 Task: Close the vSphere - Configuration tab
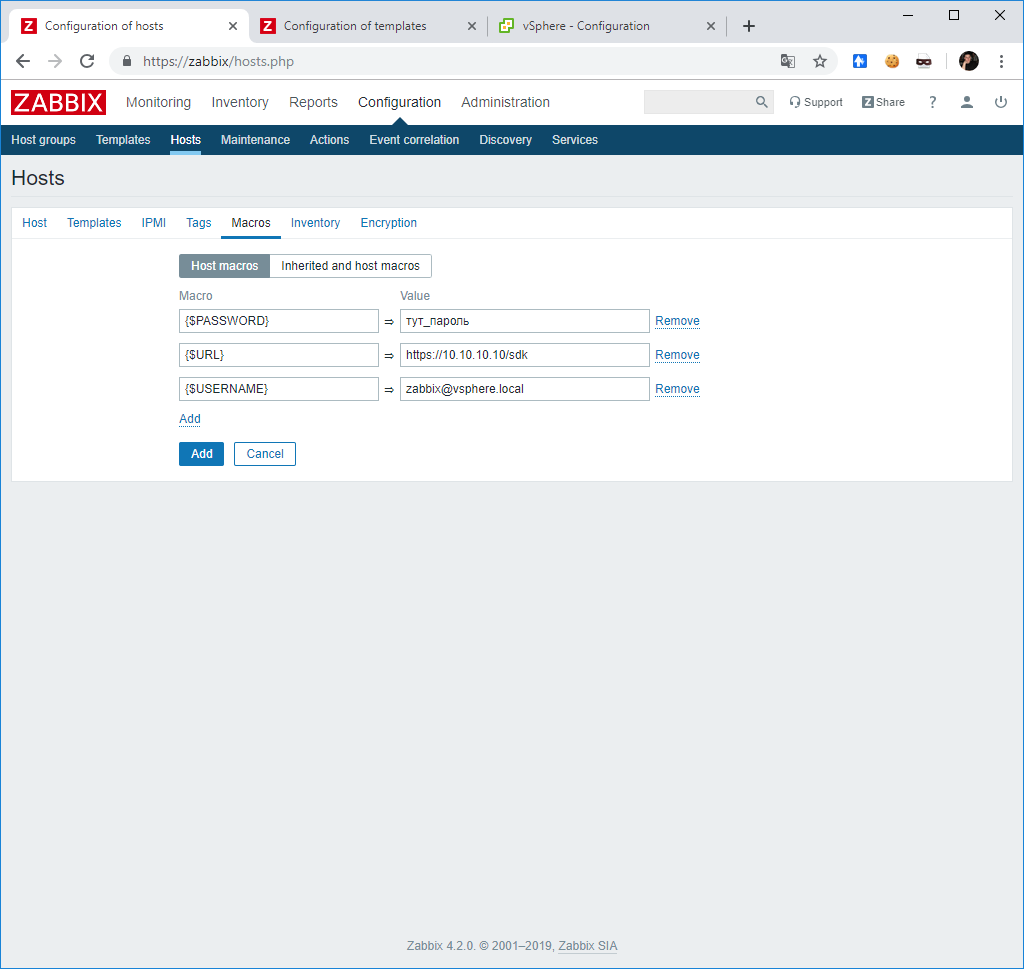click(x=711, y=26)
